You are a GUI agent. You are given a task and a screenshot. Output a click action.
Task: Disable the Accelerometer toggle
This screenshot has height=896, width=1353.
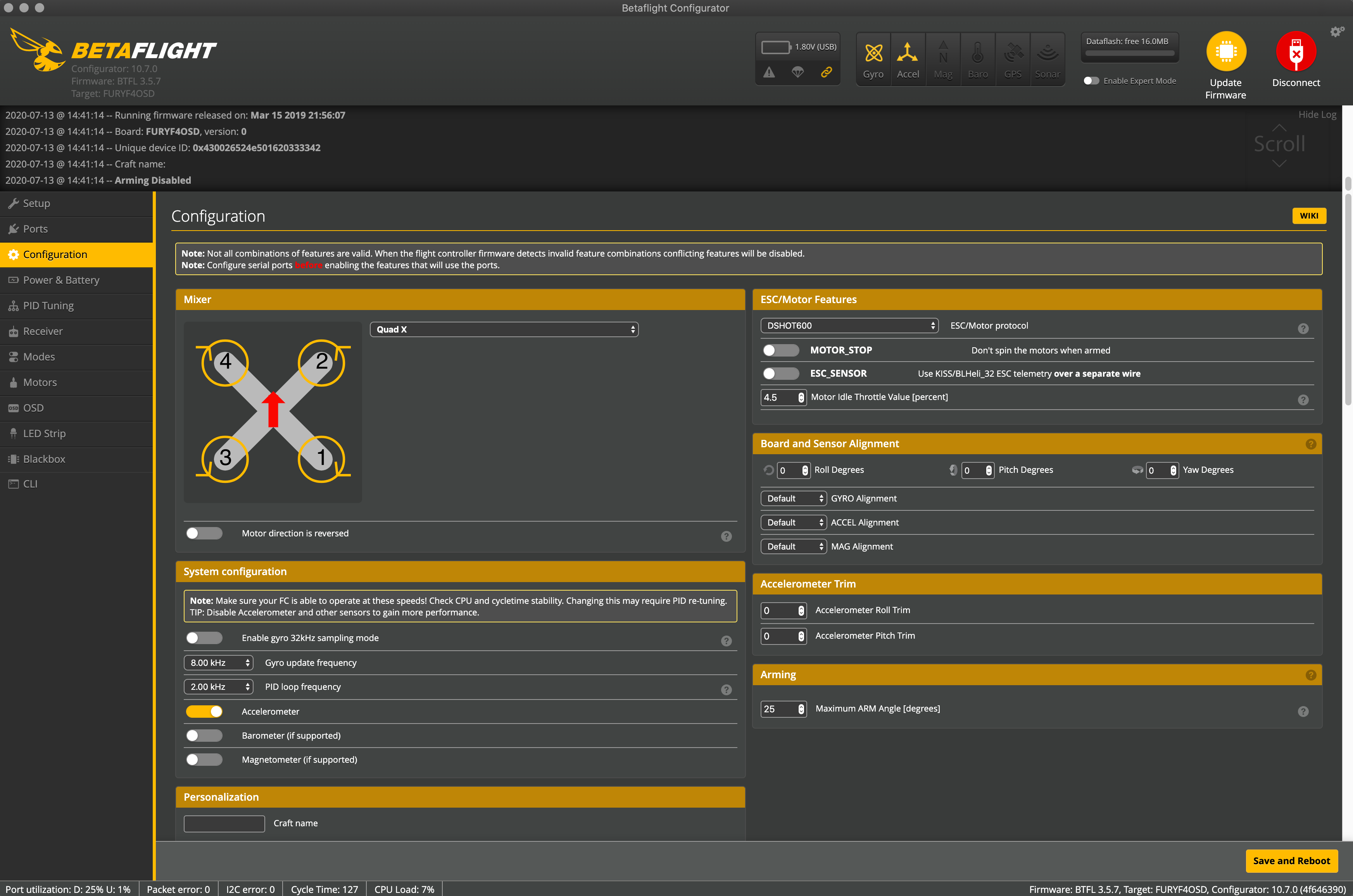[x=204, y=712]
